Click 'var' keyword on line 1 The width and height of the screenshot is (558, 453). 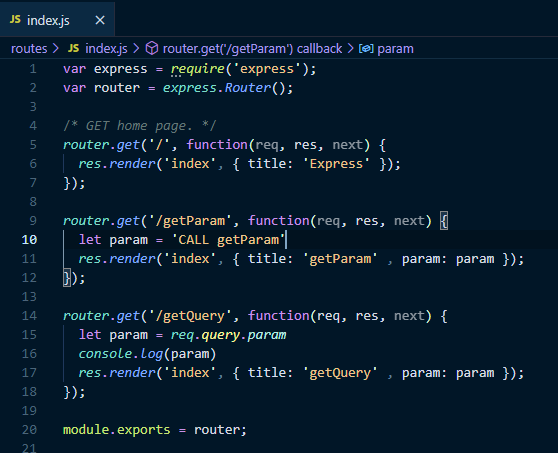coord(74,69)
